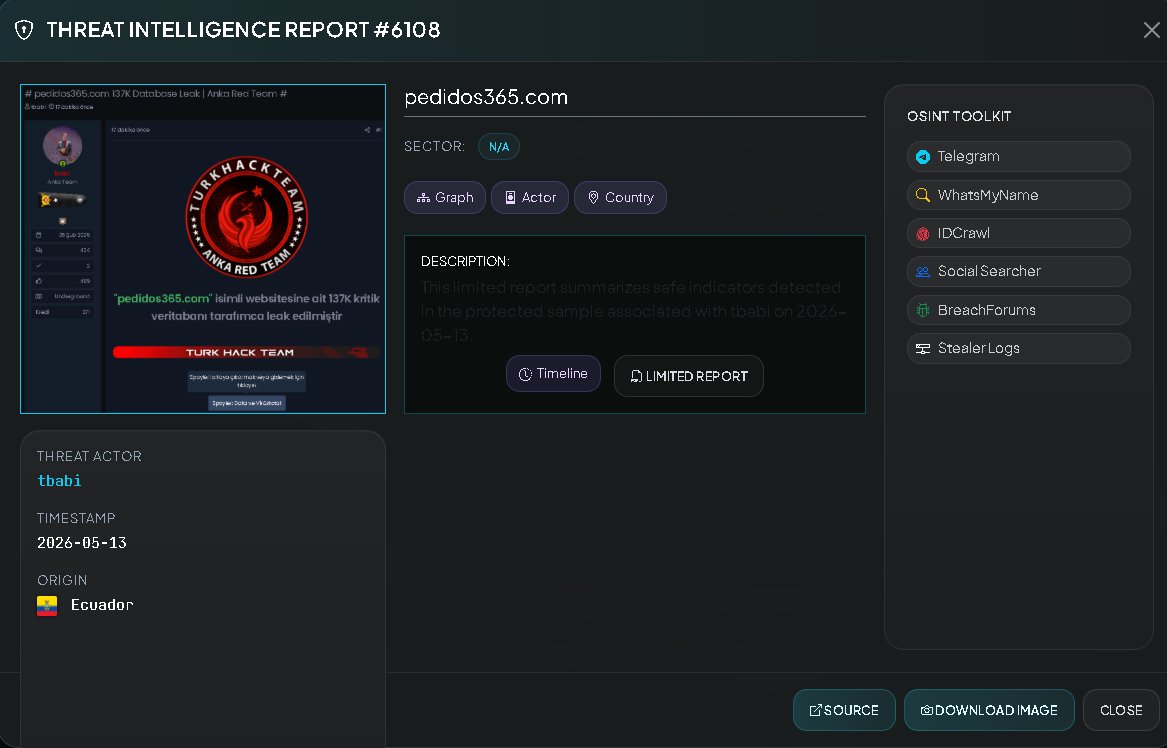
Task: Click the CLOSE button
Action: pyautogui.click(x=1121, y=710)
